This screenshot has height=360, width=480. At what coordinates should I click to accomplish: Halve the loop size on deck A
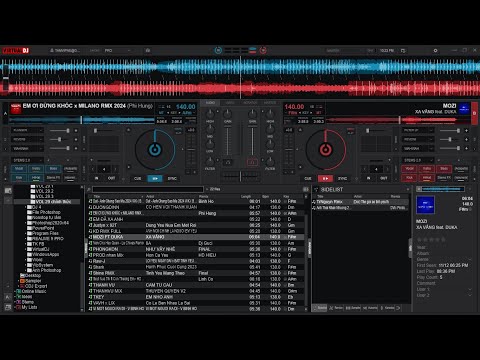[94, 169]
